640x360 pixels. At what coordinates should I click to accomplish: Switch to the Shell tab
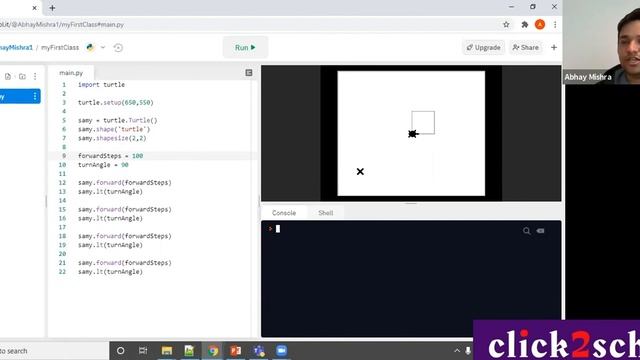pyautogui.click(x=326, y=213)
